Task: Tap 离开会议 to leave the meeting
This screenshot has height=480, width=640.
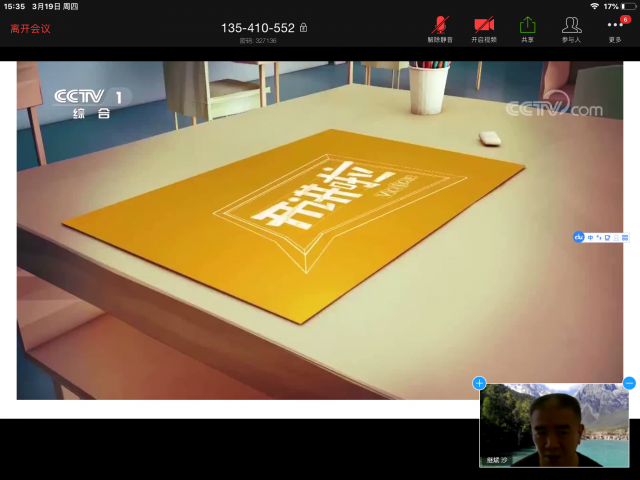Action: tap(30, 29)
